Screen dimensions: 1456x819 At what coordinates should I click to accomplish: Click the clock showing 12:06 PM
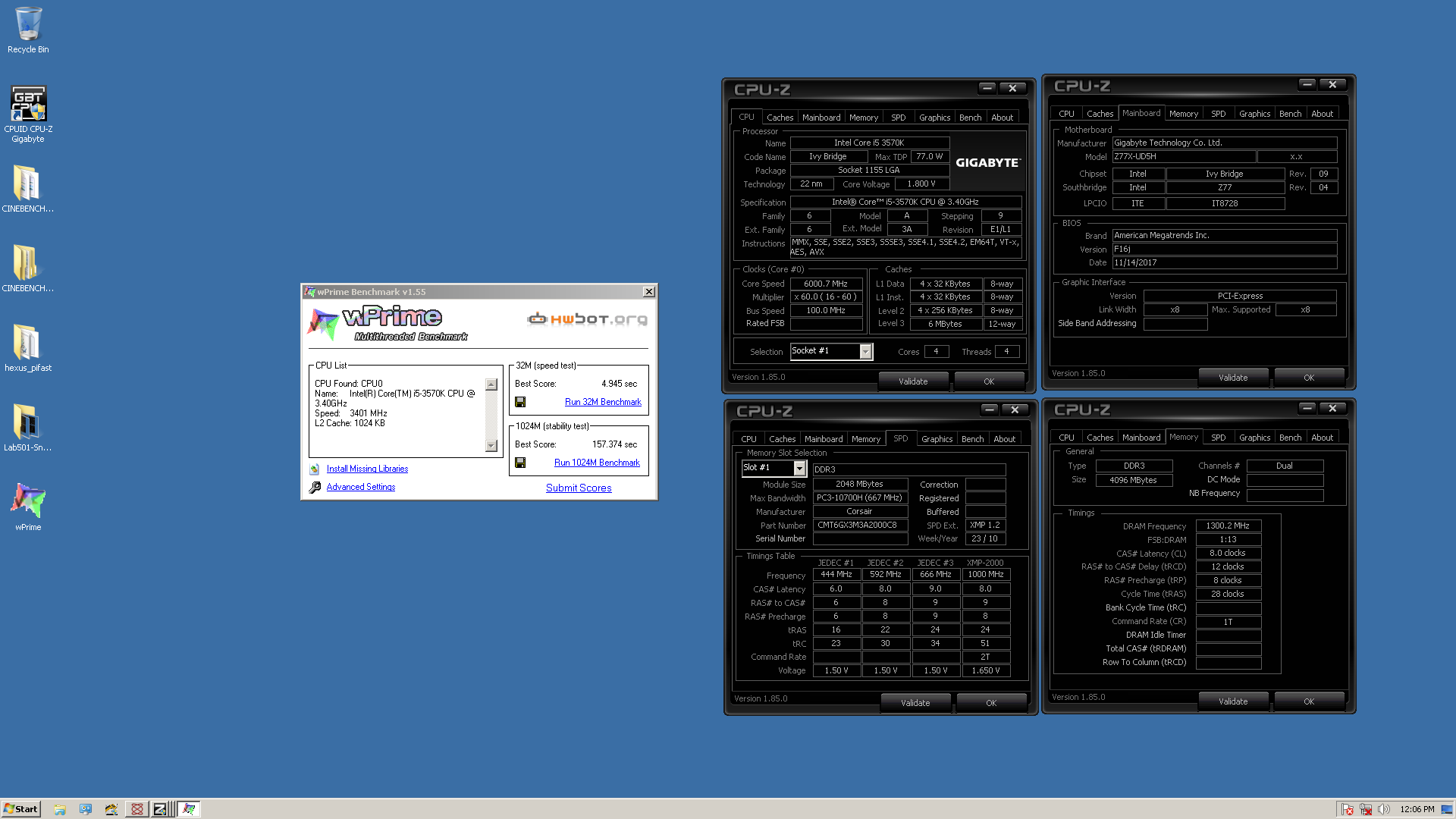point(1417,809)
